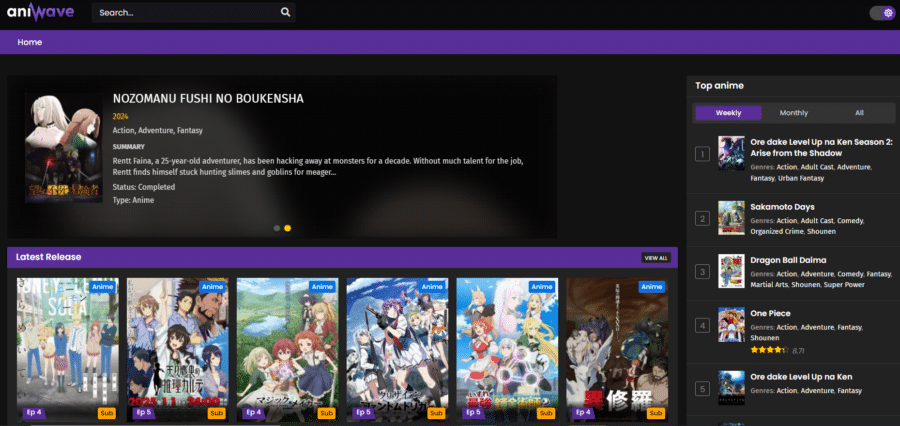Open the Magic Maker release poster
This screenshot has height=426, width=900.
tap(288, 350)
